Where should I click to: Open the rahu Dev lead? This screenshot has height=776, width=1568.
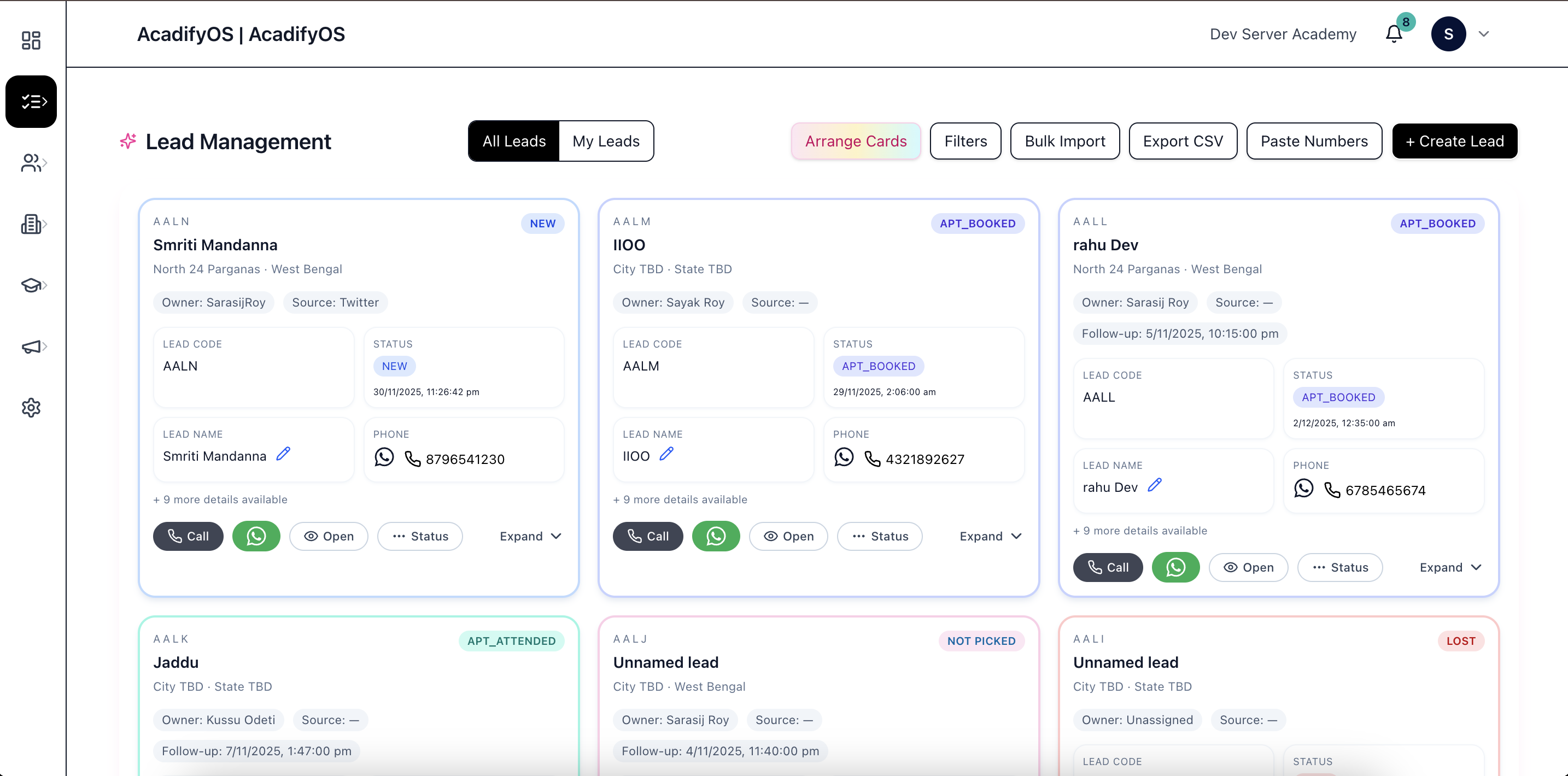(x=1248, y=567)
